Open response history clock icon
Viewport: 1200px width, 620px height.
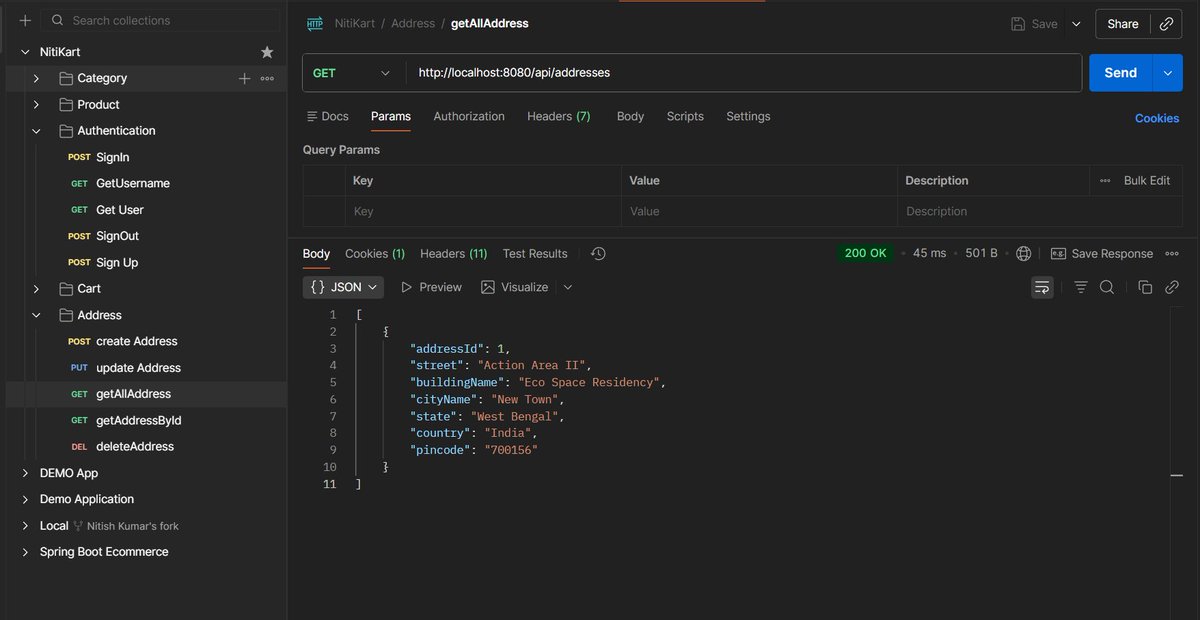point(598,254)
